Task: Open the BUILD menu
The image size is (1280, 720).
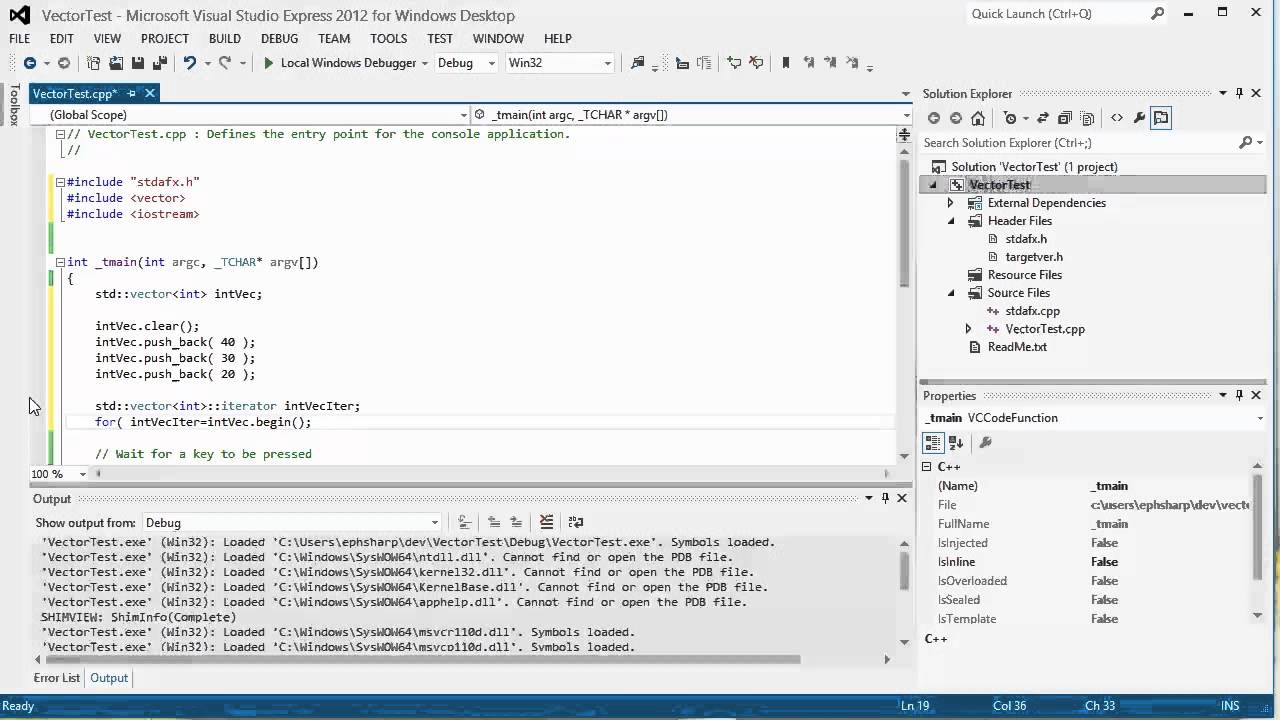Action: 225,38
